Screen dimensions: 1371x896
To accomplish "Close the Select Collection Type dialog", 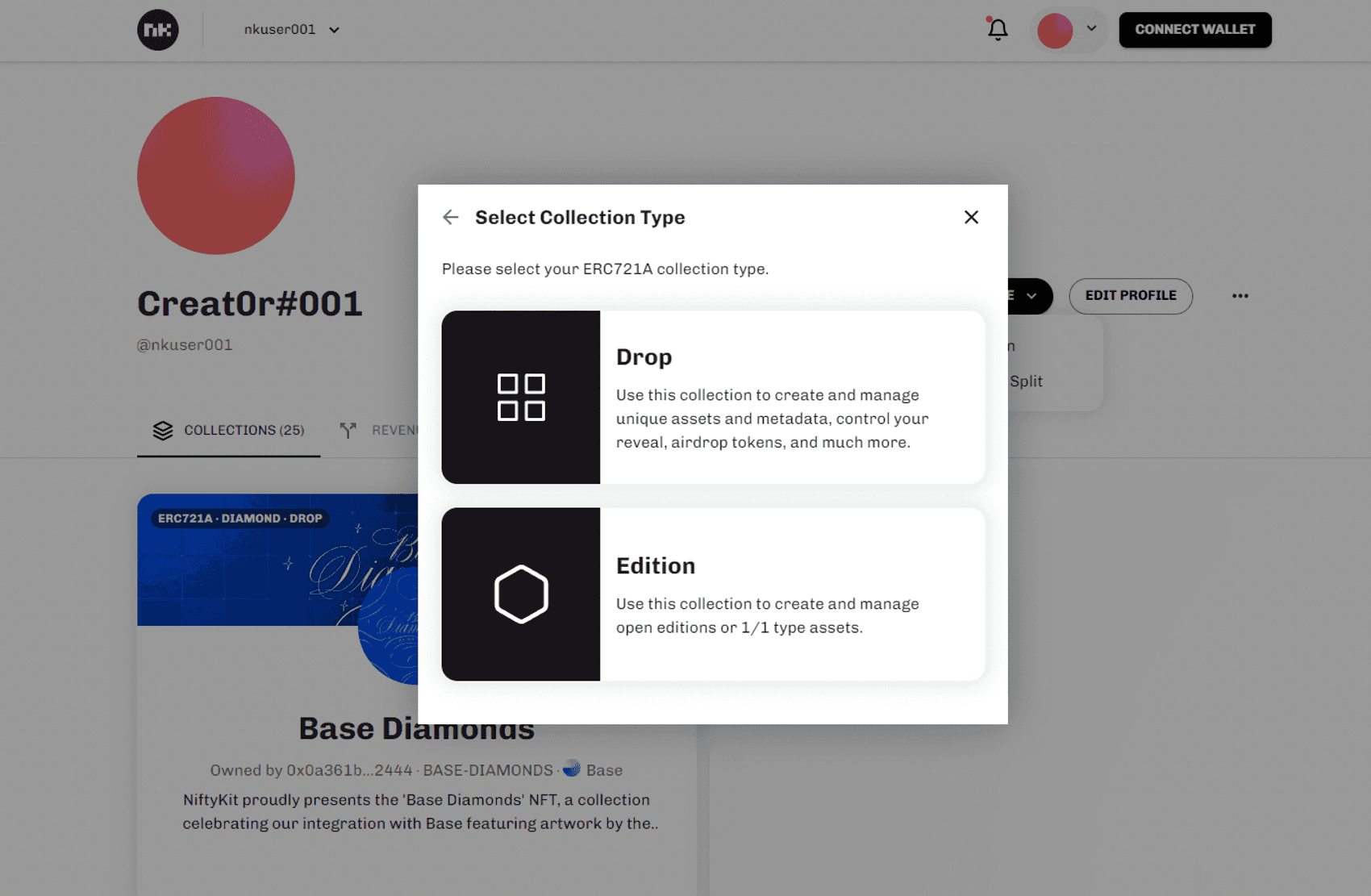I will (x=971, y=217).
